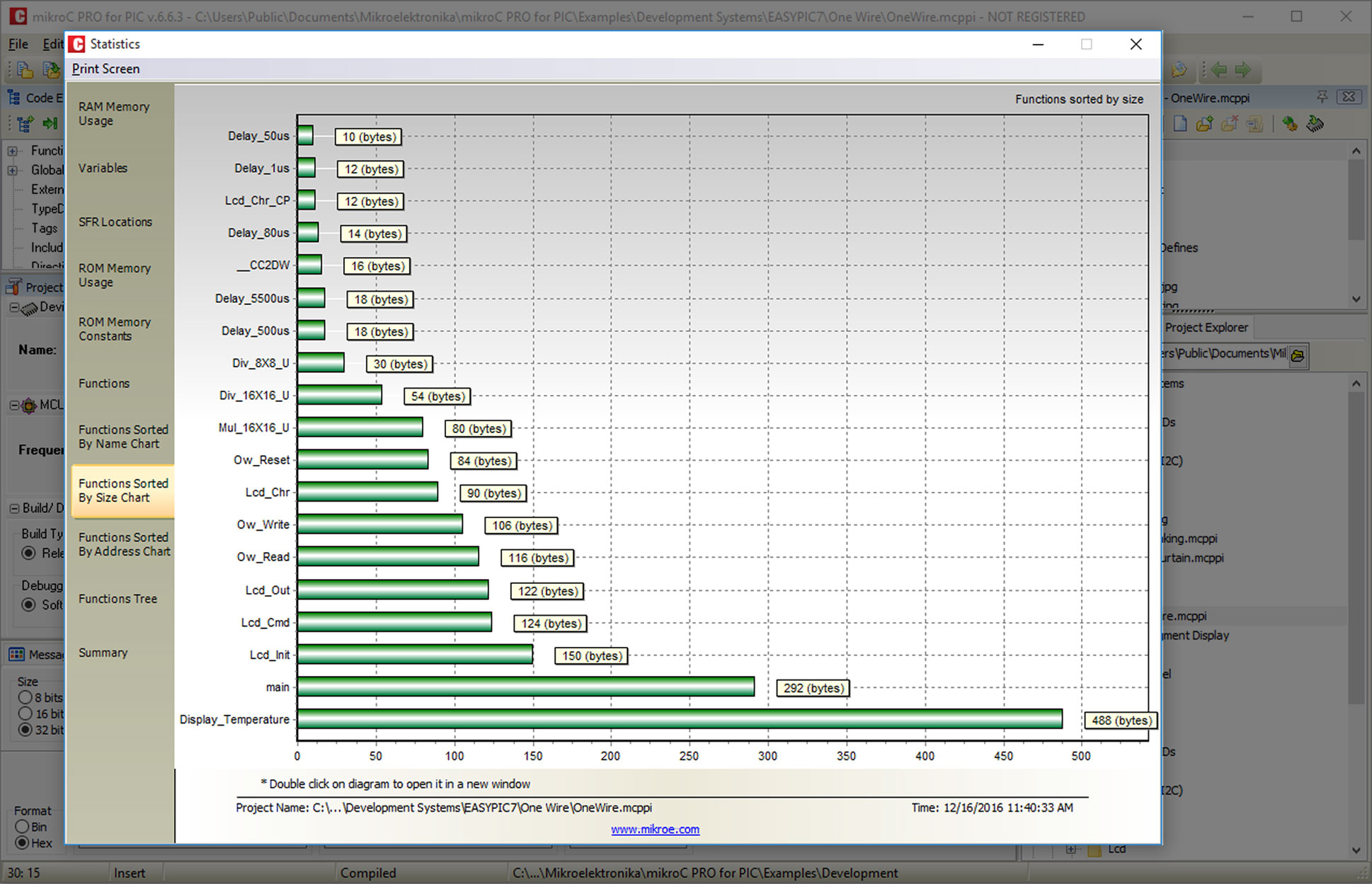Click the Messages panel icon
Viewport: 1372px width, 884px height.
tap(16, 654)
